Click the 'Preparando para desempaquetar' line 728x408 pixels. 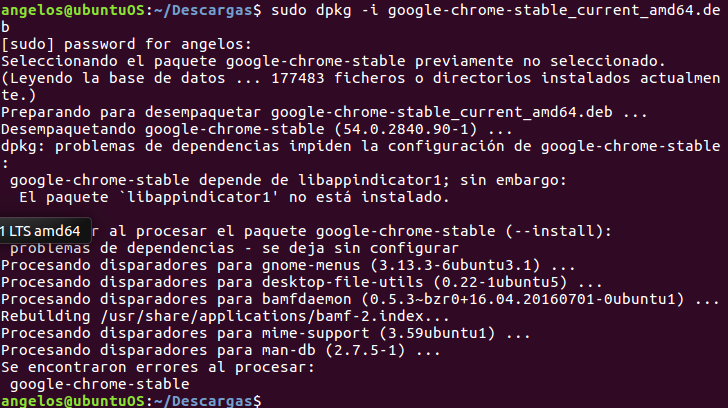tap(324, 112)
